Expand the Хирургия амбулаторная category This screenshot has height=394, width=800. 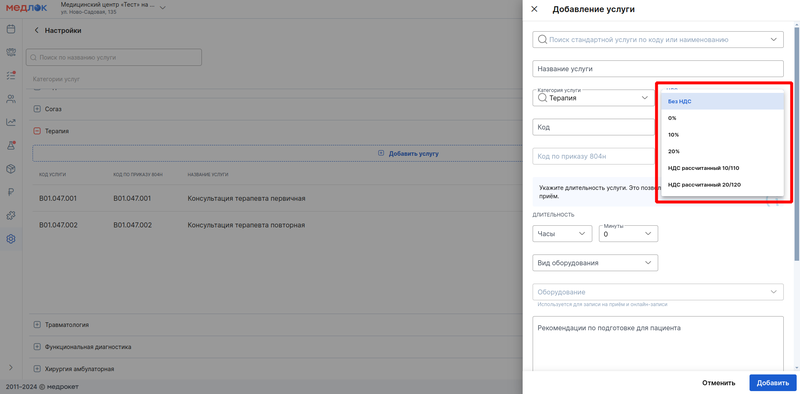(37, 368)
